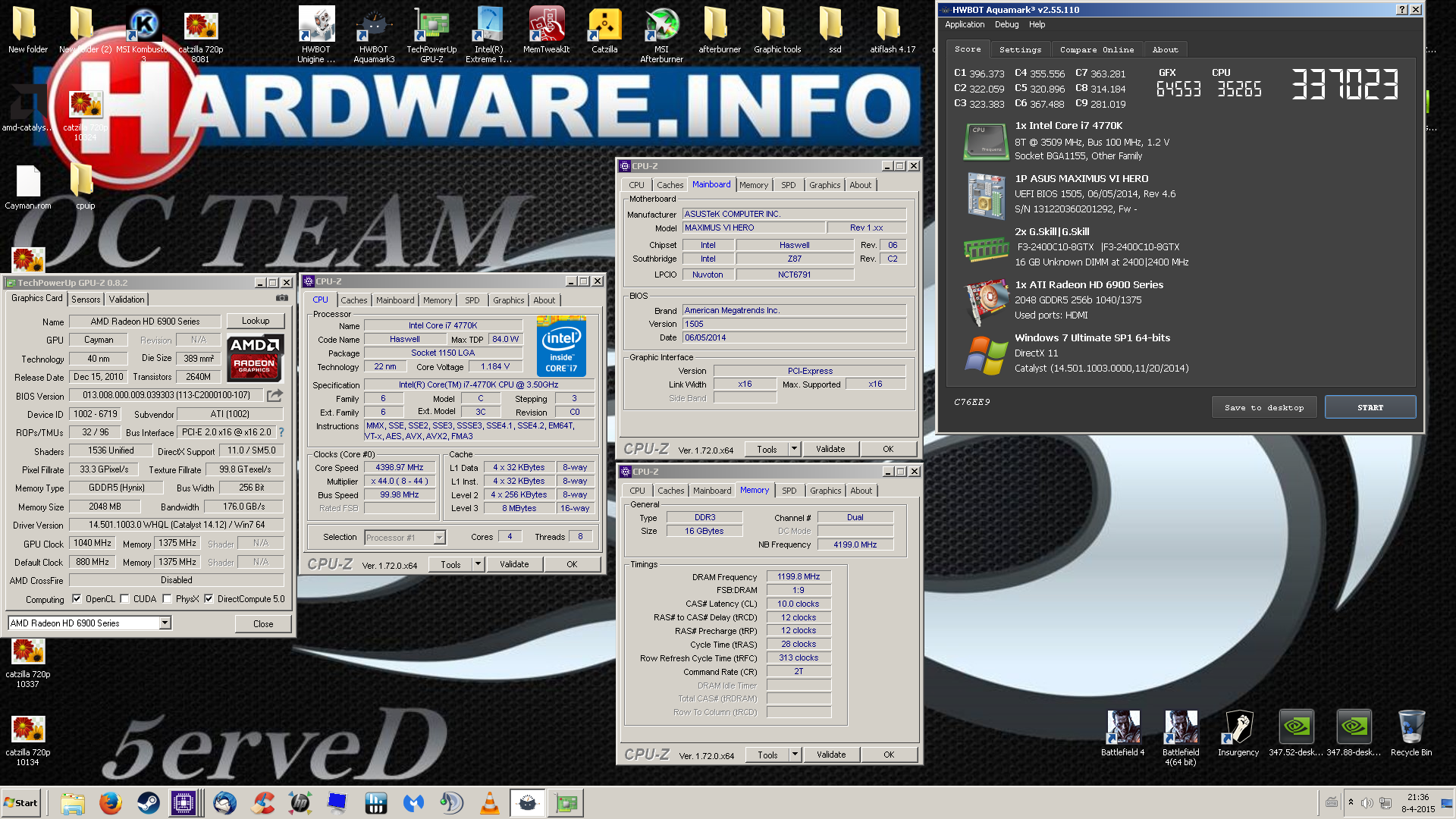Screen dimensions: 1456x819
Task: Open the atiflash 4.17 folder on desktop
Action: 893,30
